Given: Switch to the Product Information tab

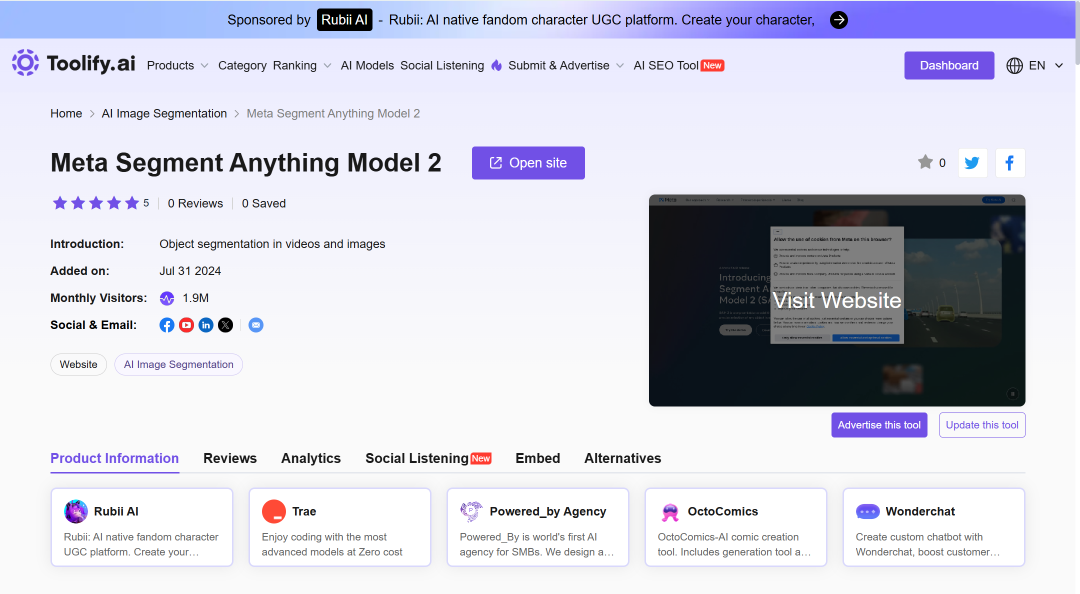Looking at the screenshot, I should [114, 458].
